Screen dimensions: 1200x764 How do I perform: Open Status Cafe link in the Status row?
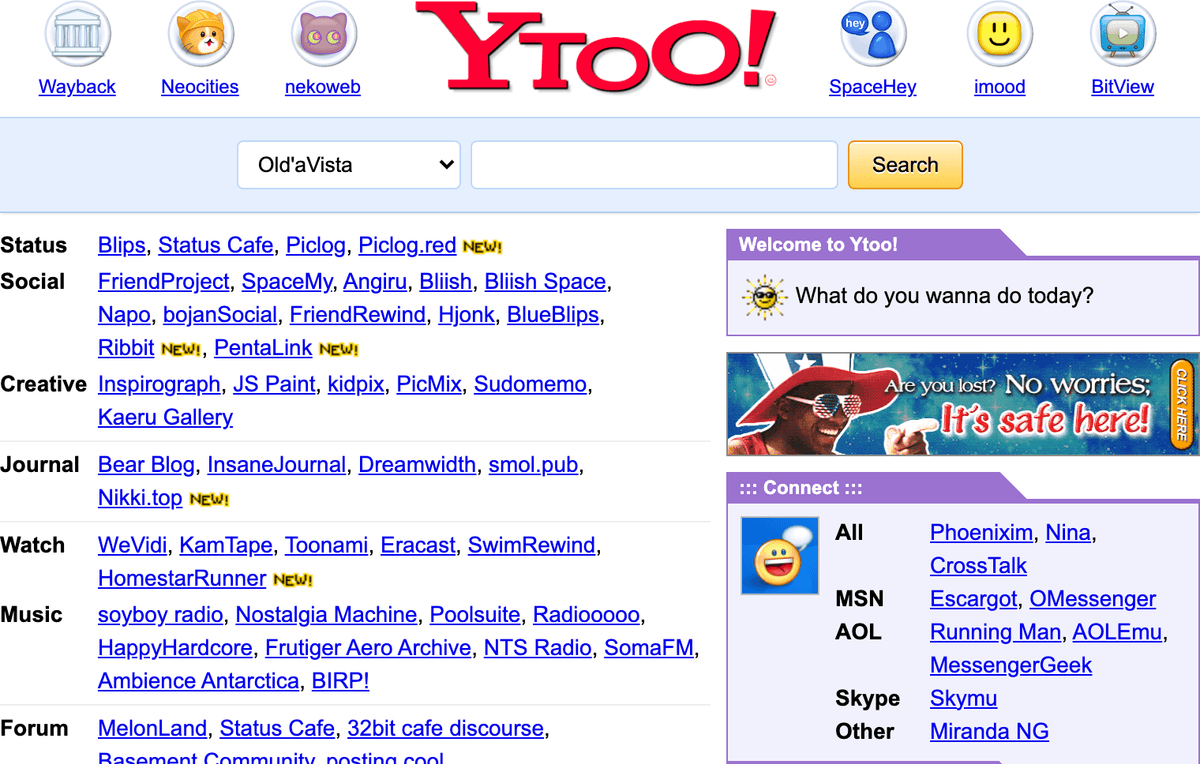(x=216, y=245)
